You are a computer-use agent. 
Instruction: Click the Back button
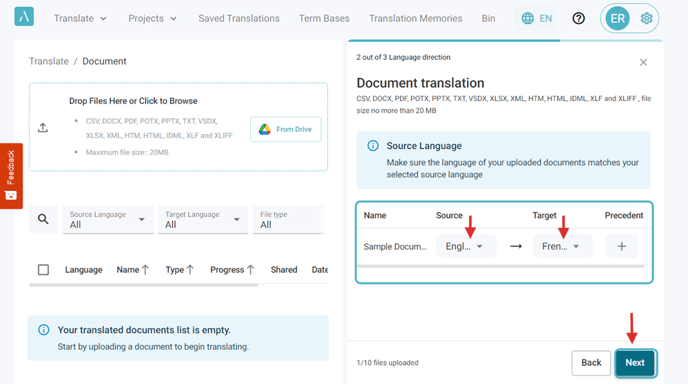click(591, 363)
